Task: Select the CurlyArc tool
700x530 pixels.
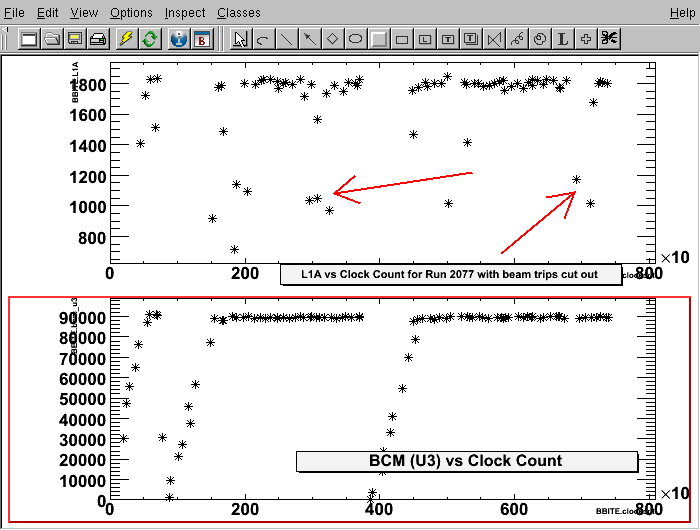Action: 540,39
